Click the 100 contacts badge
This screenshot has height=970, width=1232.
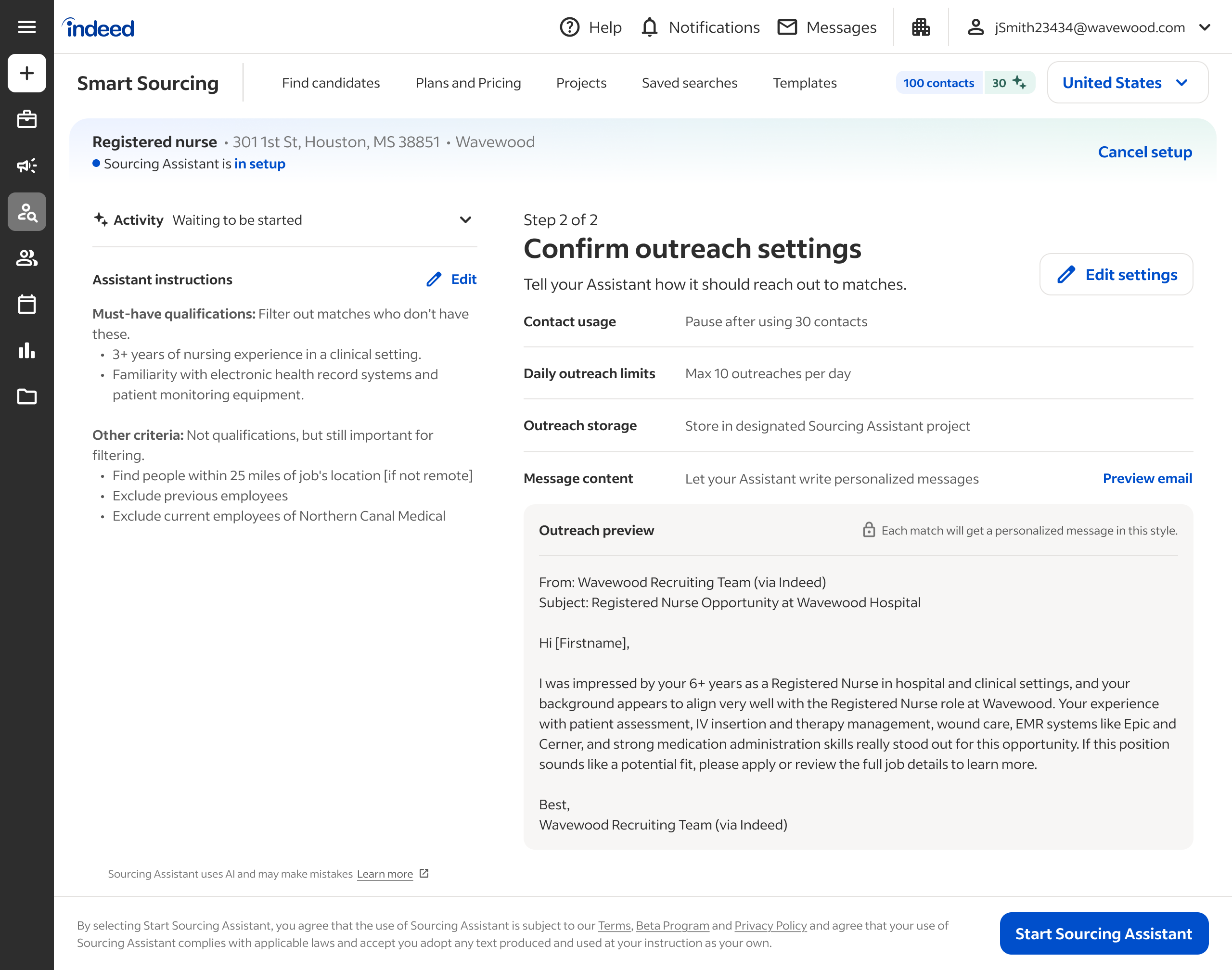(x=939, y=83)
